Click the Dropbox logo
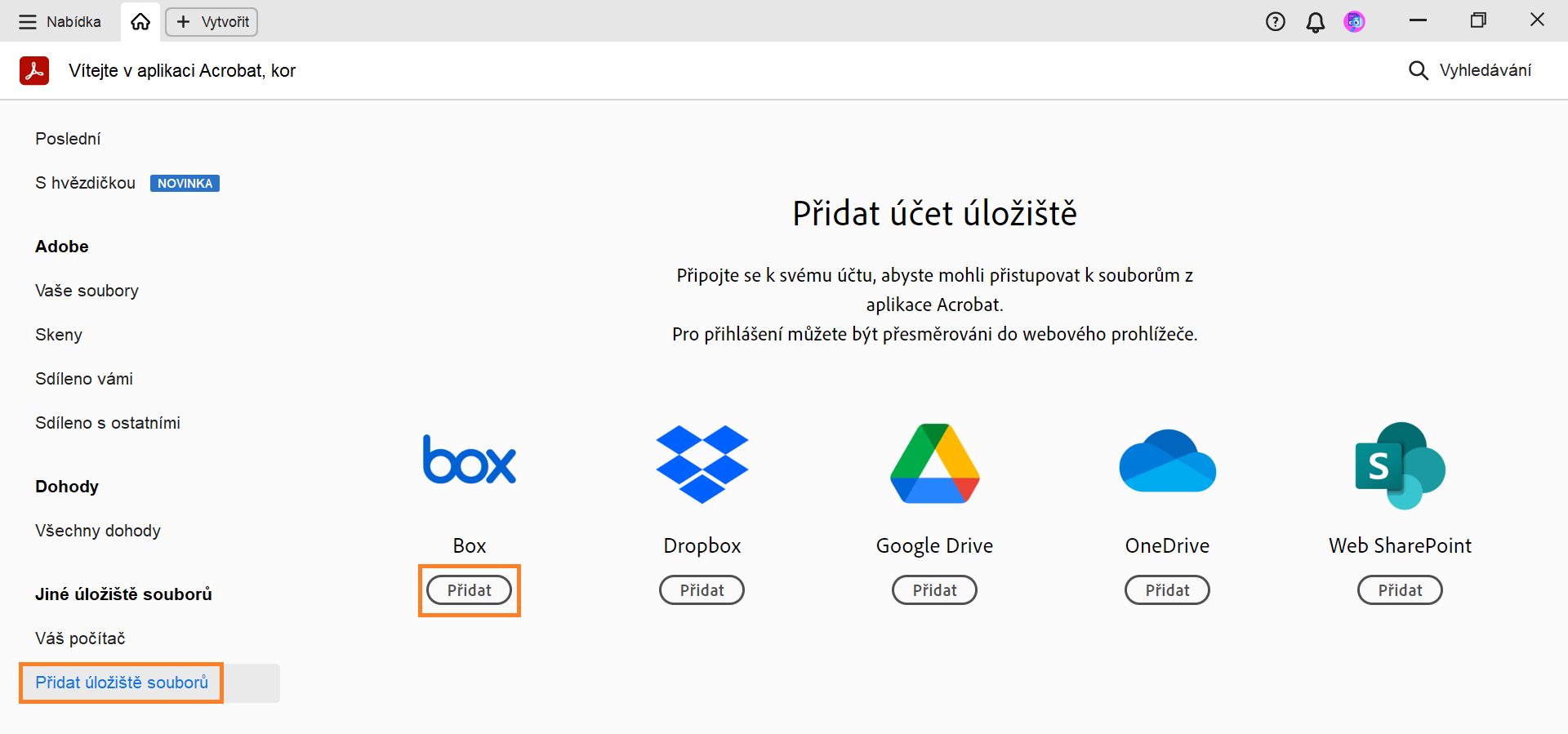 702,464
